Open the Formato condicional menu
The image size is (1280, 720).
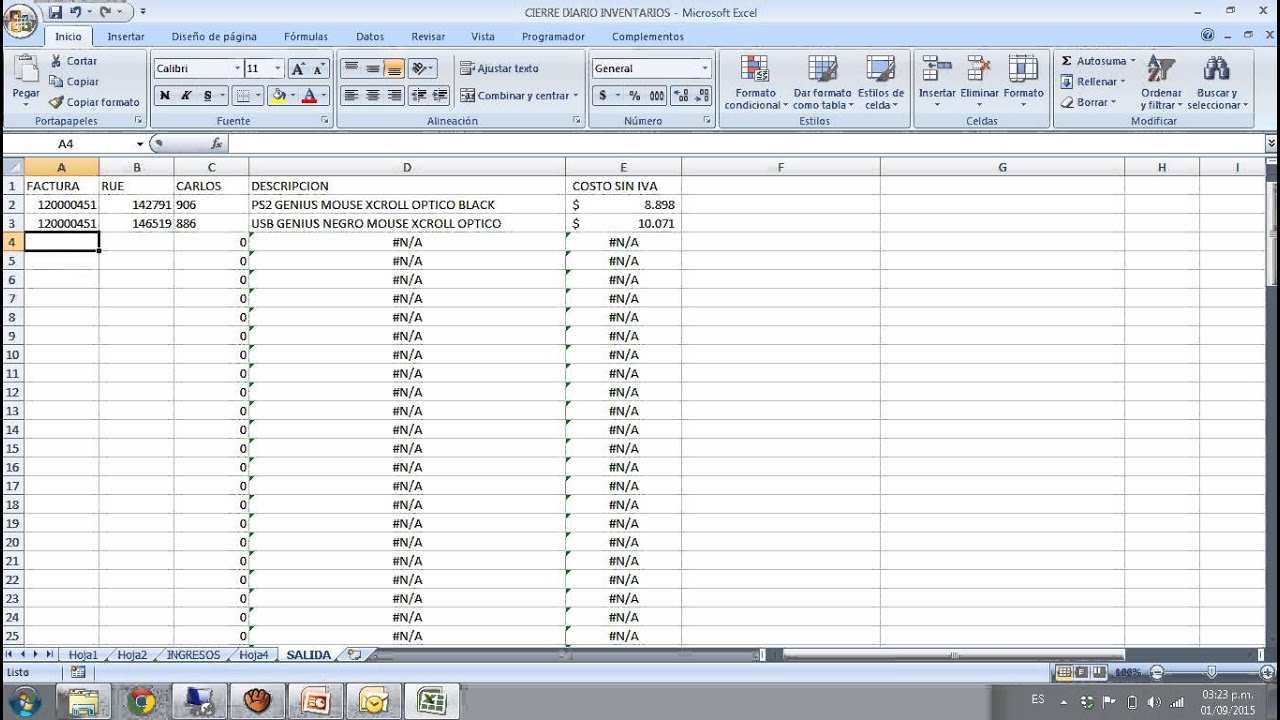756,82
